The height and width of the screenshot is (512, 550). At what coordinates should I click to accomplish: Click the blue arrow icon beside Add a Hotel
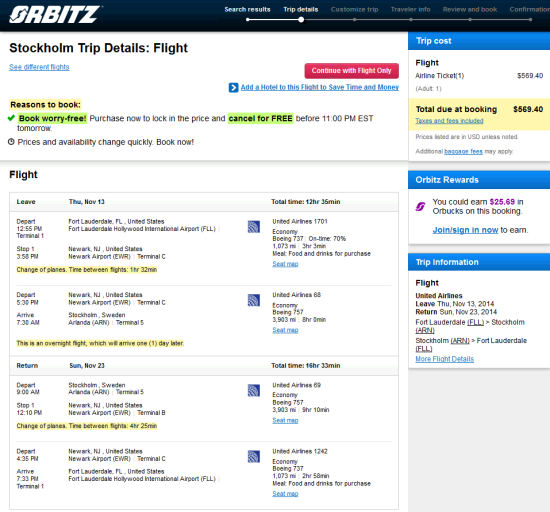233,87
